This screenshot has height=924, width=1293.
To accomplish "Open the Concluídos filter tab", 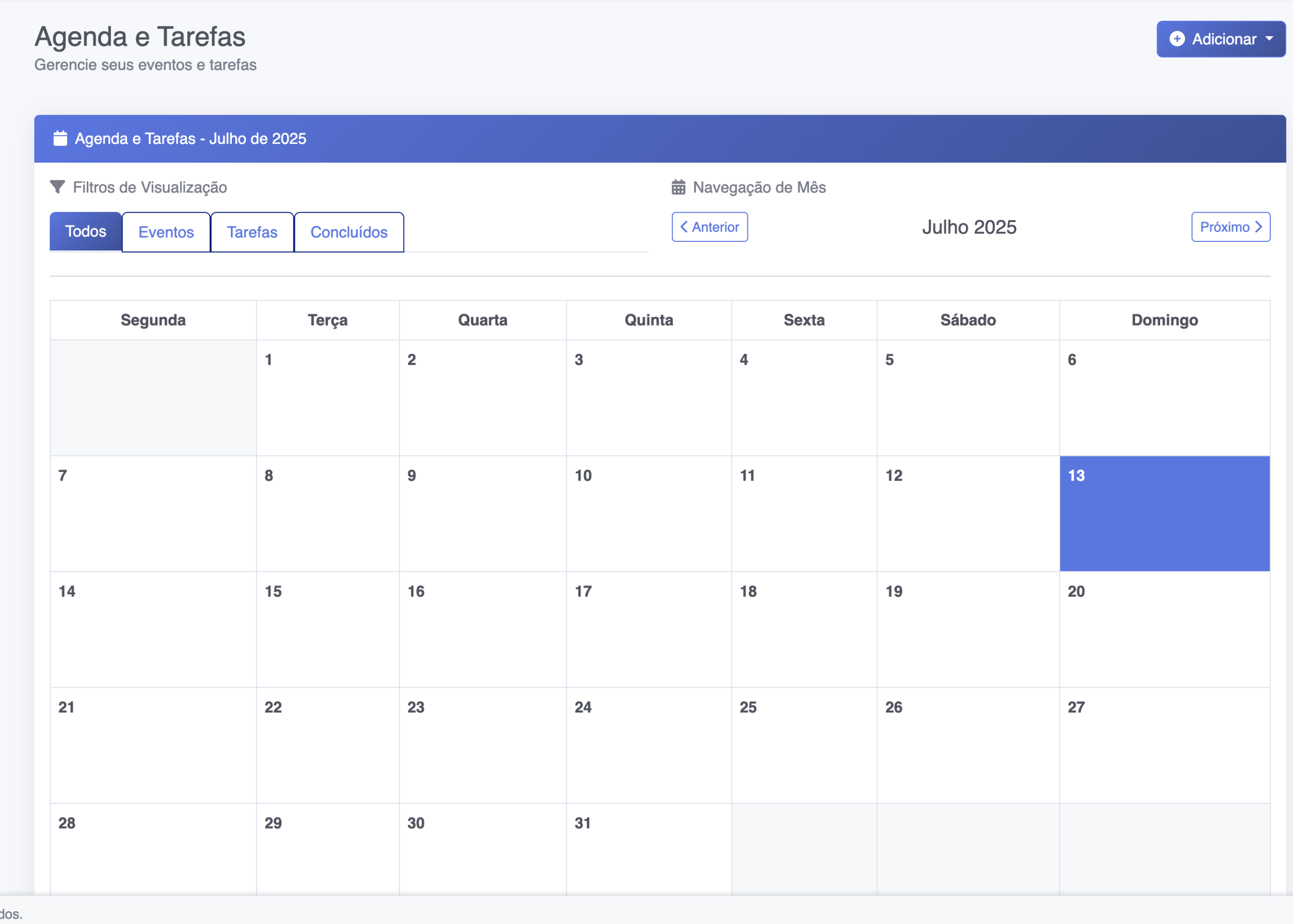I will click(349, 232).
